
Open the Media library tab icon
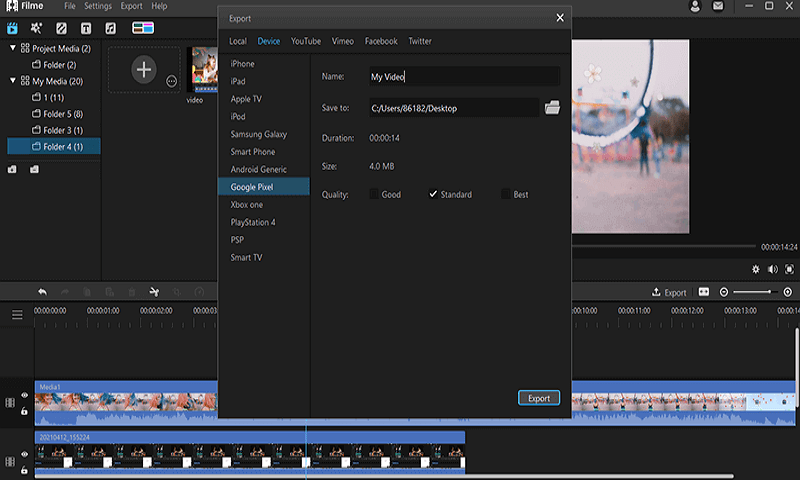click(12, 28)
